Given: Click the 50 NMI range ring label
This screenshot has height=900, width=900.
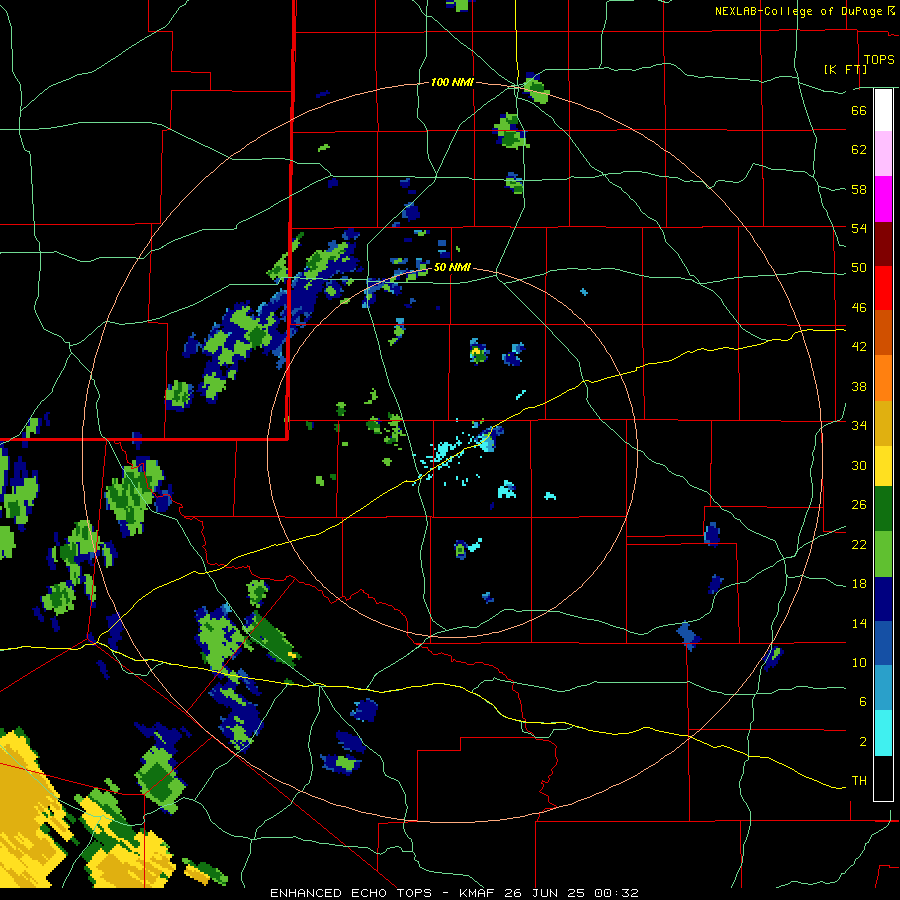Looking at the screenshot, I should pyautogui.click(x=452, y=267).
